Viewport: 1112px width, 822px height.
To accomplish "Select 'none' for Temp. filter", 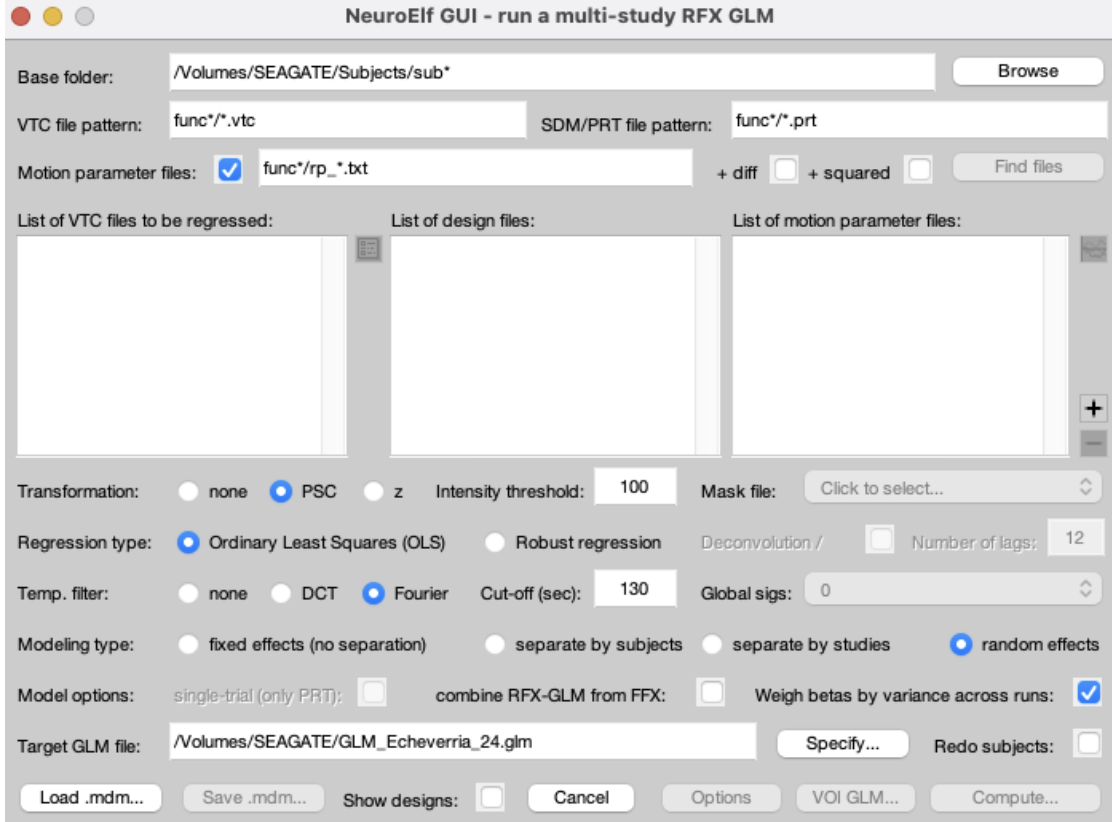I will (x=188, y=593).
